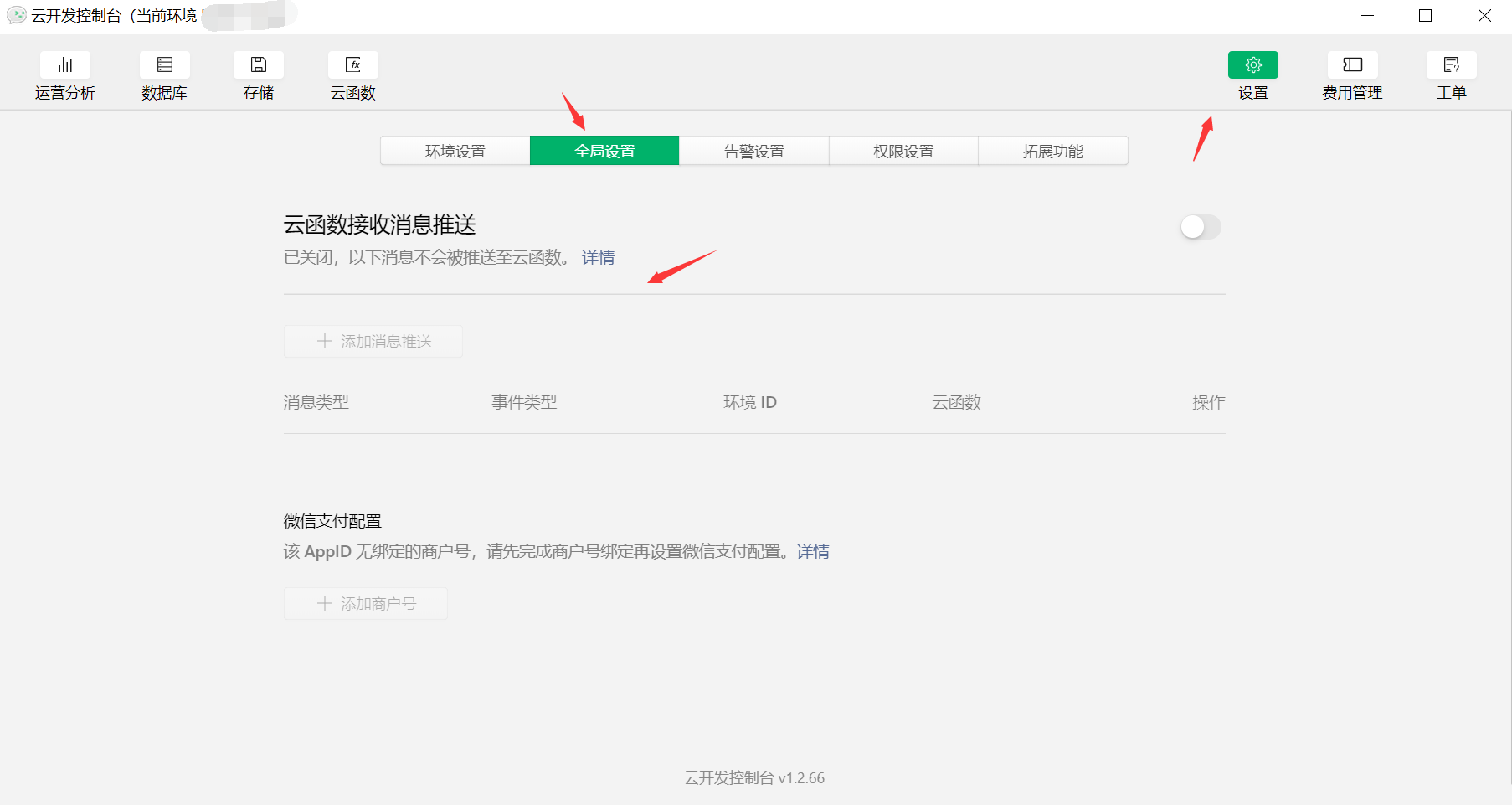This screenshot has height=805, width=1512.
Task: Click the 云函数 table column header
Action: (957, 403)
